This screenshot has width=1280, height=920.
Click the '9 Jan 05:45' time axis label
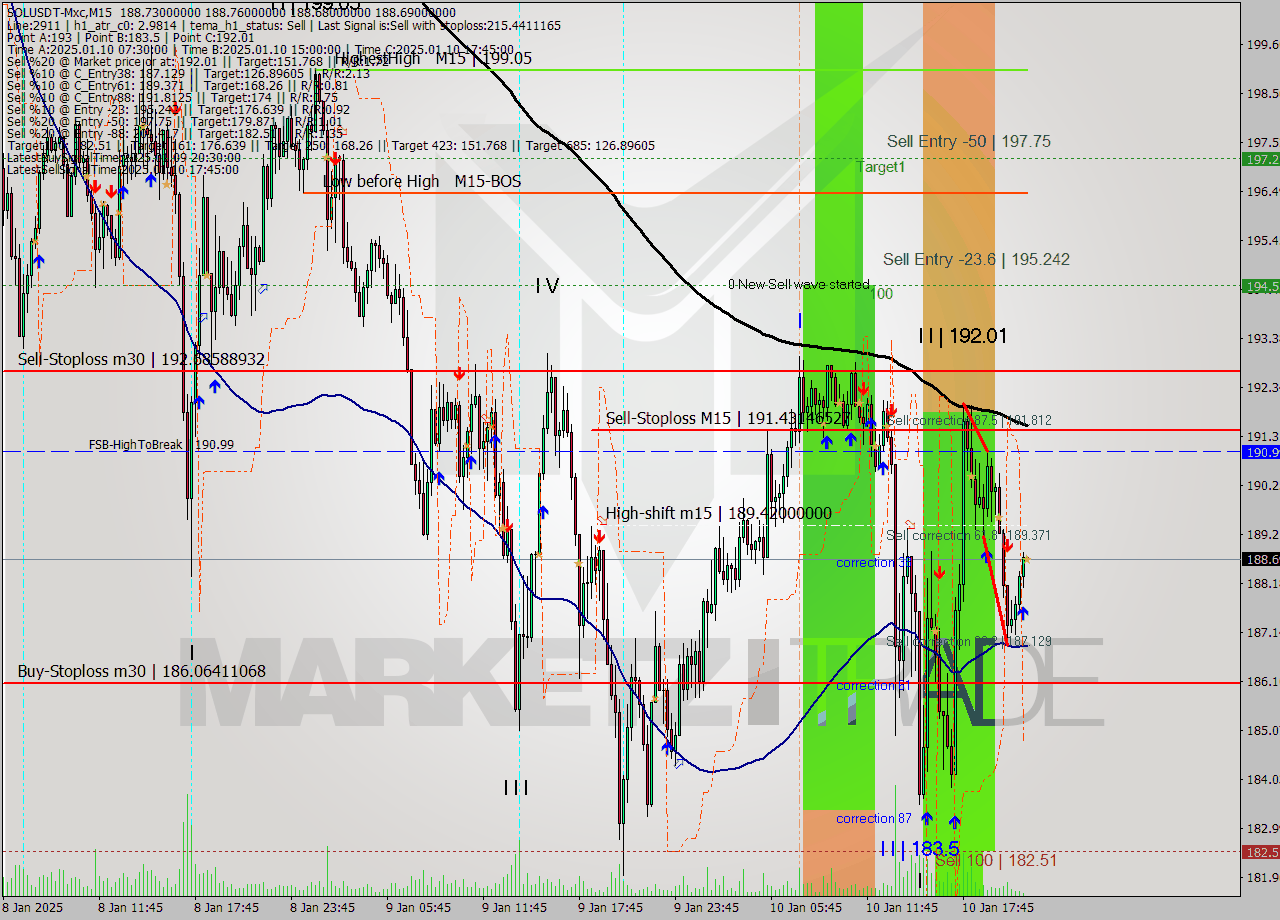click(418, 908)
